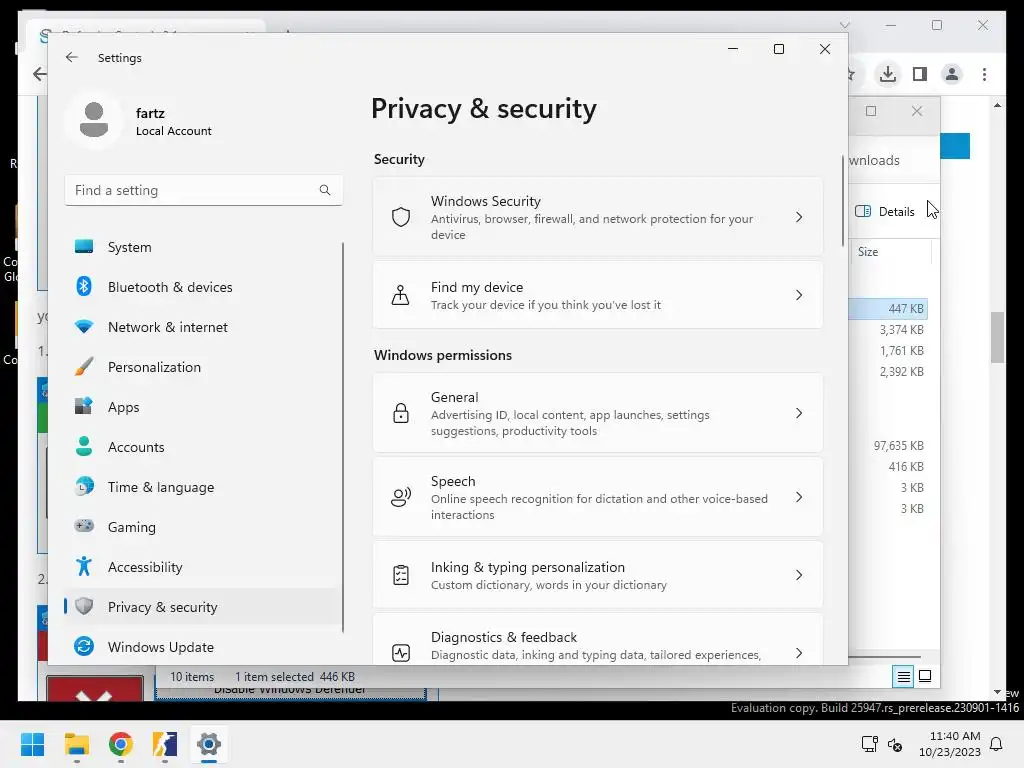The image size is (1024, 768).
Task: Go back using Settings back arrow
Action: click(x=72, y=57)
